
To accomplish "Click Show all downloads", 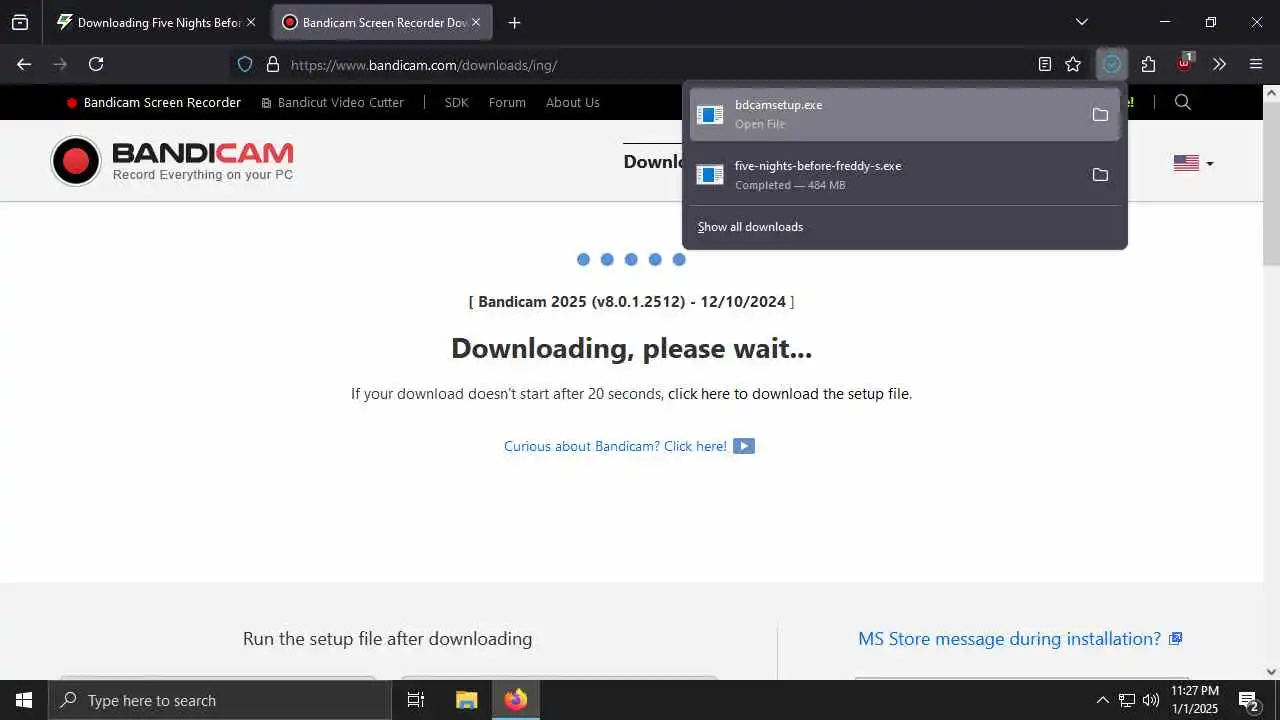I will [750, 227].
